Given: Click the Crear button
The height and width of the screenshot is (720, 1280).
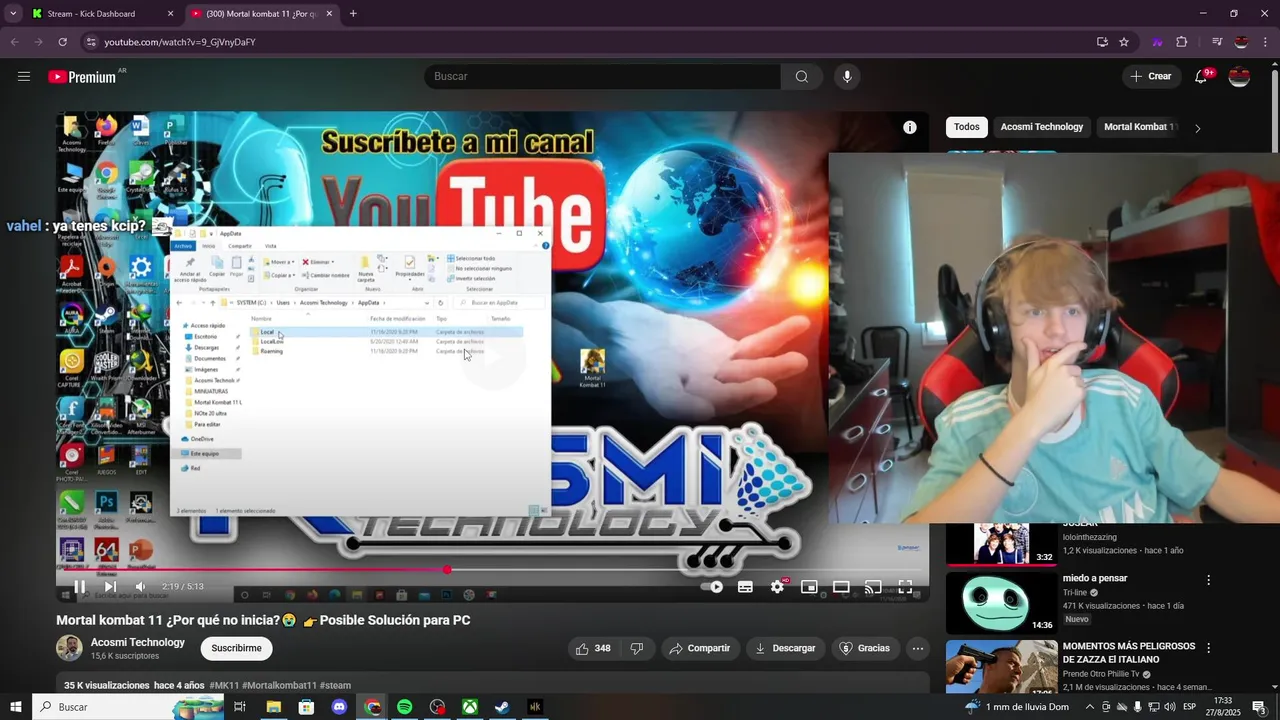Looking at the screenshot, I should click(1151, 76).
